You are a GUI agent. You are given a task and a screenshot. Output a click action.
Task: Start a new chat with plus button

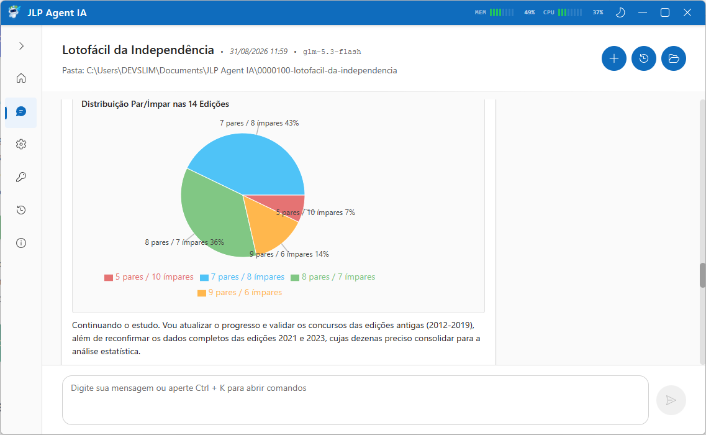click(x=614, y=59)
